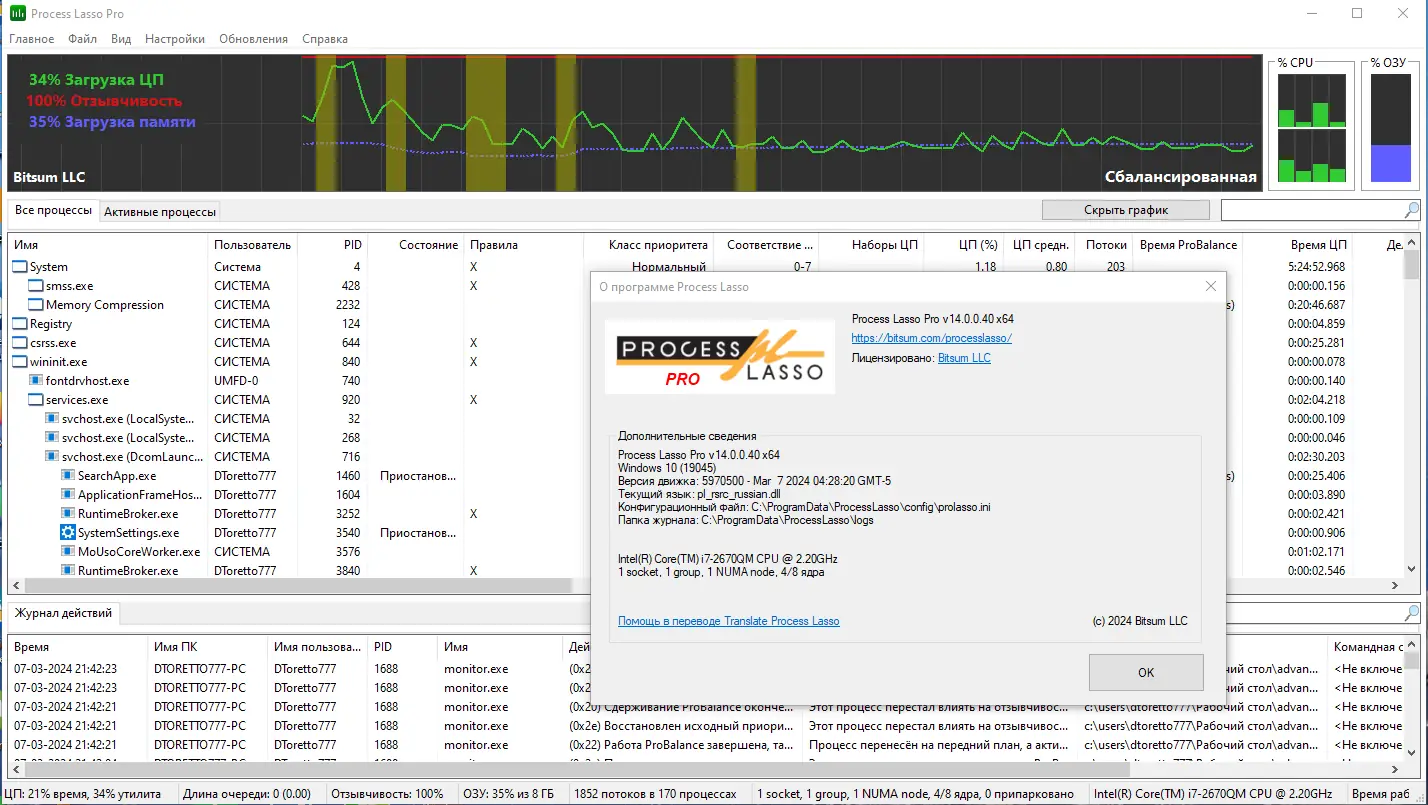This screenshot has height=805, width=1428.
Task: Open the Обновления menu
Action: pos(253,39)
